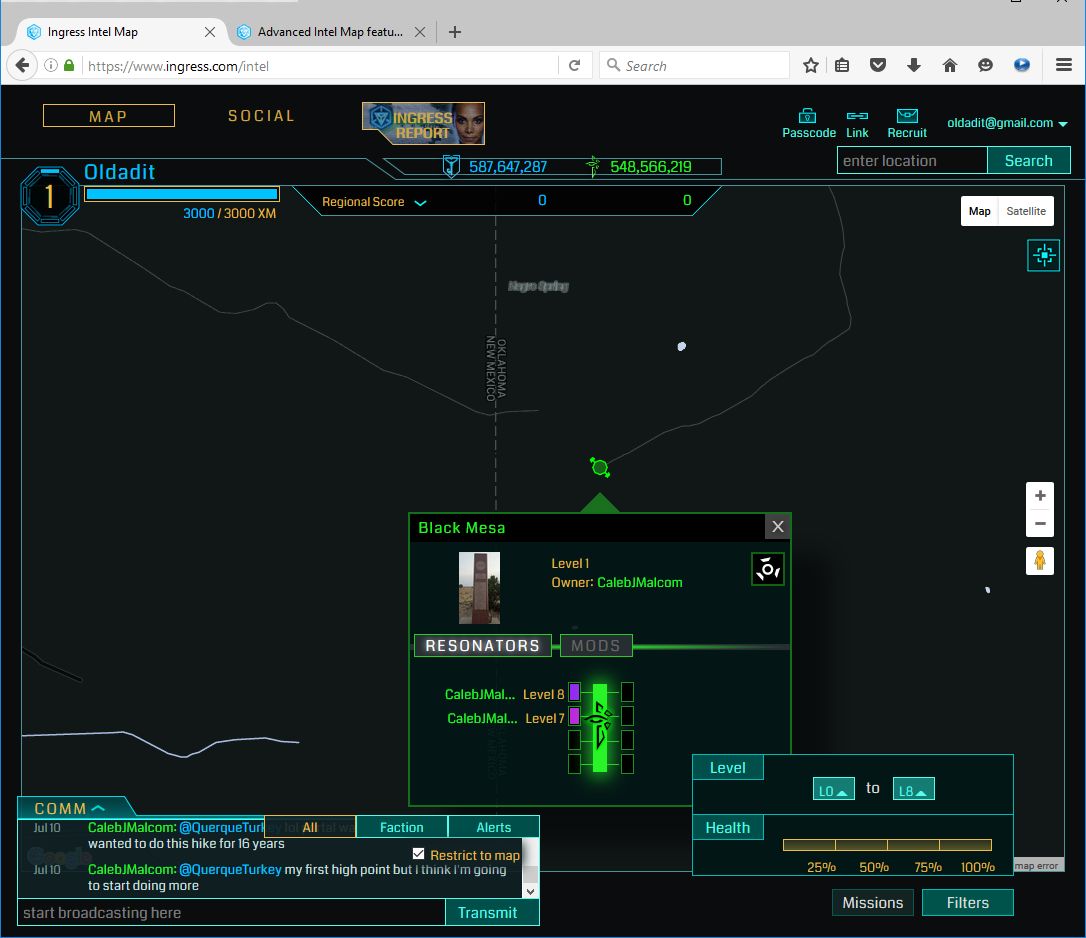The image size is (1086, 938).
Task: Expand the Regional Score dropdown
Action: click(420, 203)
